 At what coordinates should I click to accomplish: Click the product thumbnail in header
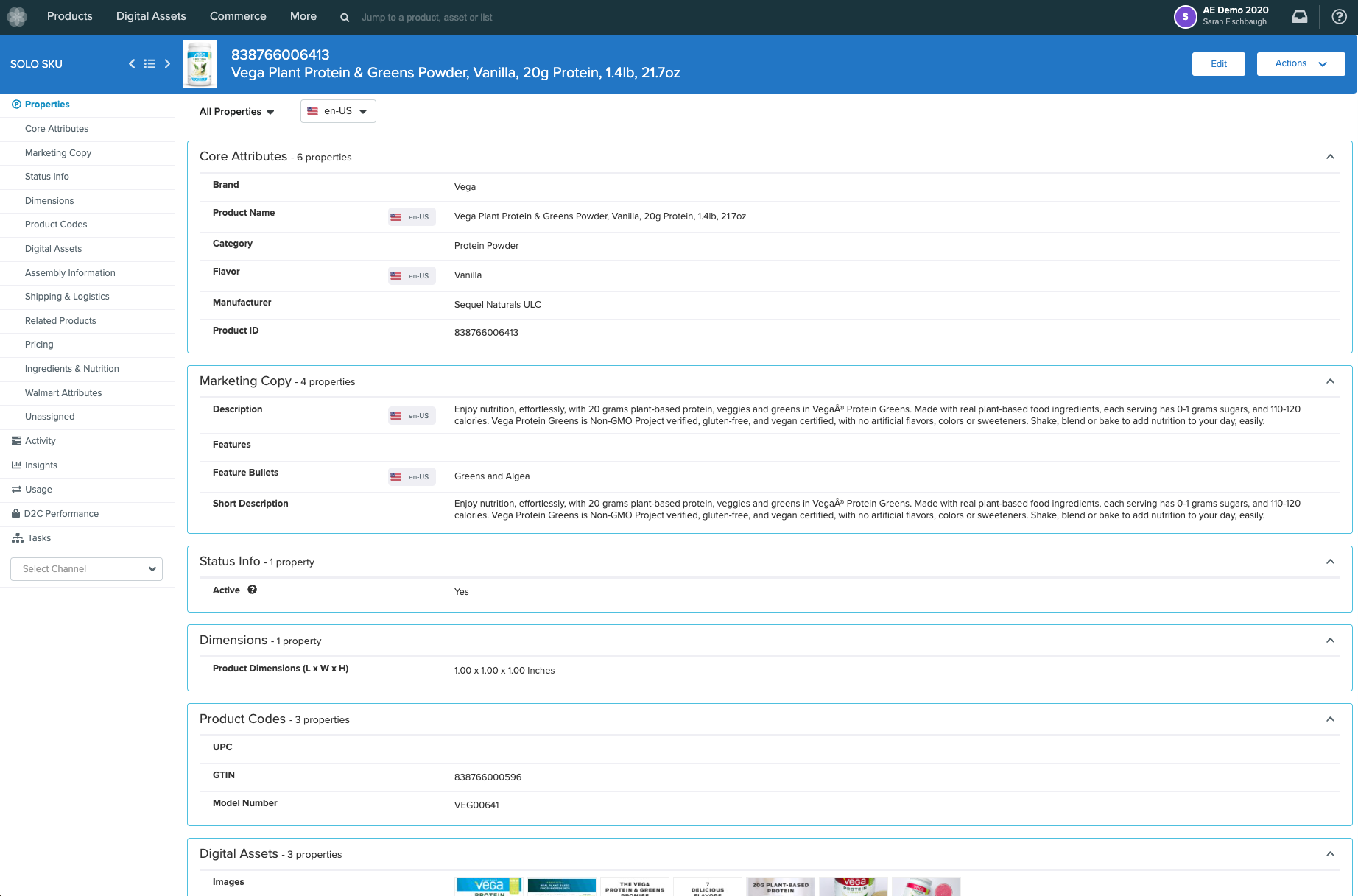(x=200, y=64)
